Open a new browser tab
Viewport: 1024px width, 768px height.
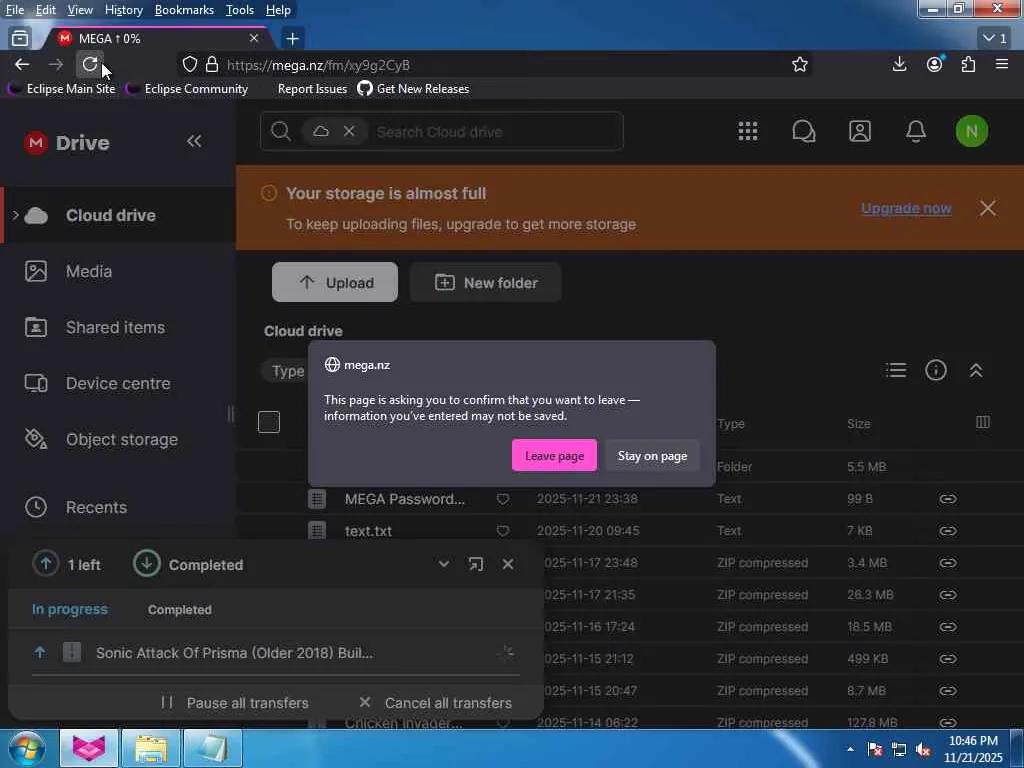tap(292, 39)
